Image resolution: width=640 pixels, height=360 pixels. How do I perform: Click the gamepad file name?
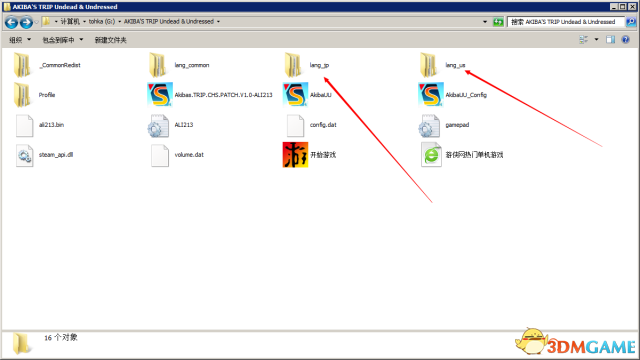(457, 124)
